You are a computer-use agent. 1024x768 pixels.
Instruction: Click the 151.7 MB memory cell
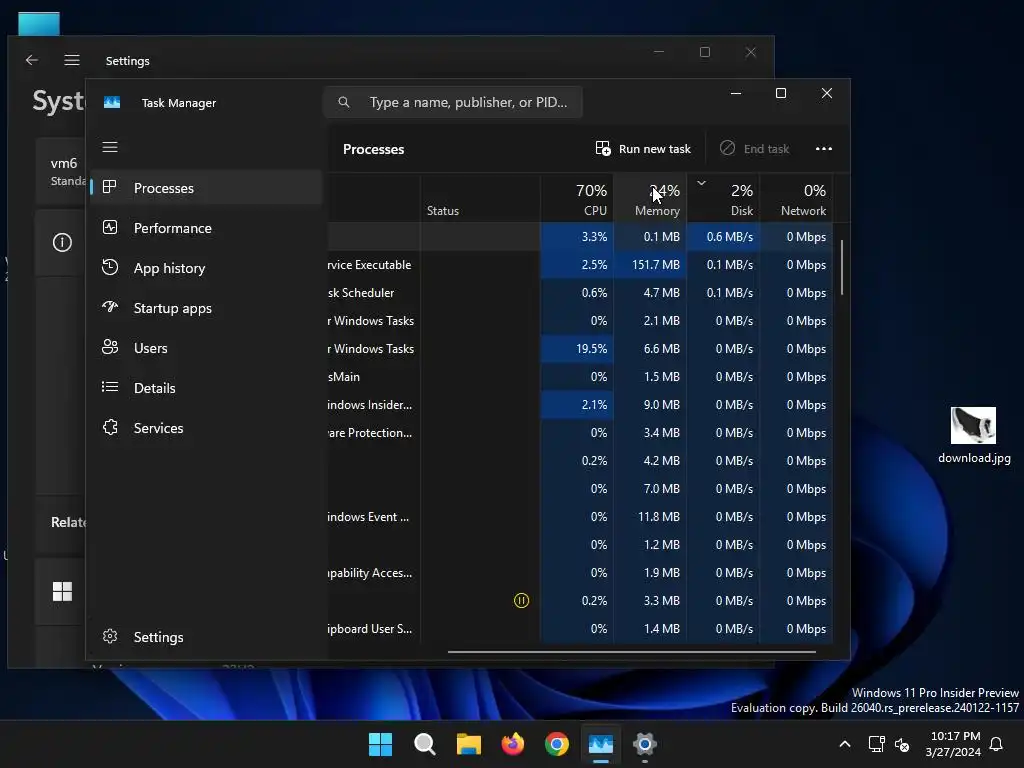[650, 264]
